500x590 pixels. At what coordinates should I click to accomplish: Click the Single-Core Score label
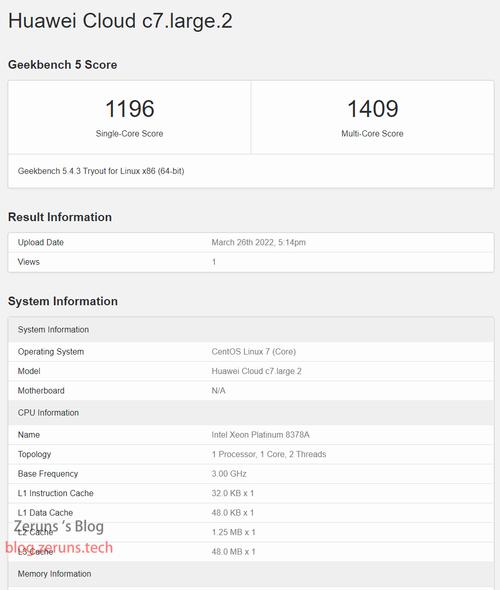point(129,134)
